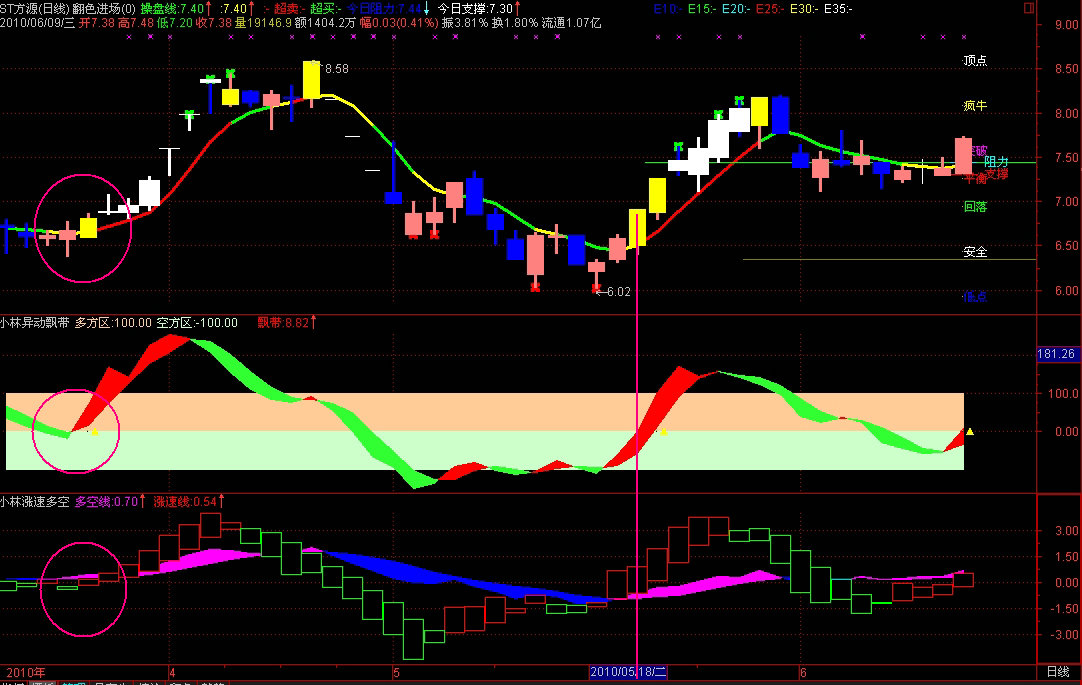Click the 小林异动飘带 indicator title

(34, 323)
